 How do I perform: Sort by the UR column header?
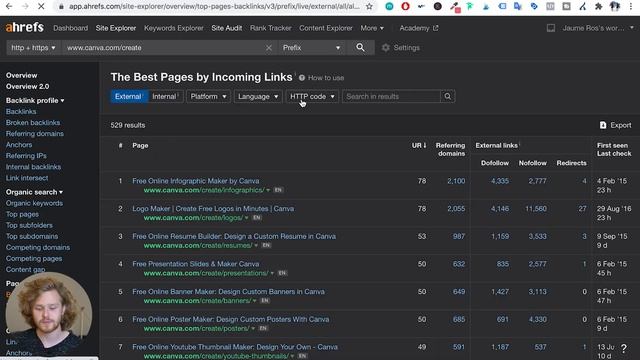point(419,146)
